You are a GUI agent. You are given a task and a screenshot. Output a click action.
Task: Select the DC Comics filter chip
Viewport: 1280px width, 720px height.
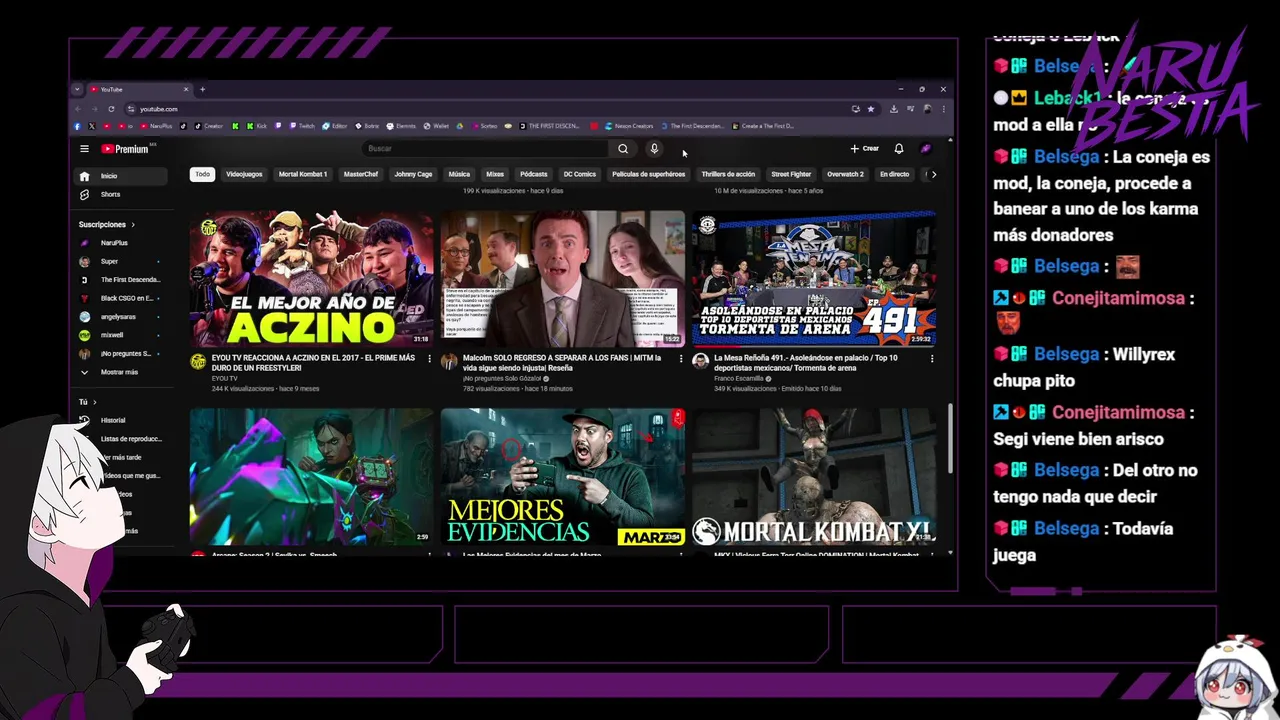point(579,174)
